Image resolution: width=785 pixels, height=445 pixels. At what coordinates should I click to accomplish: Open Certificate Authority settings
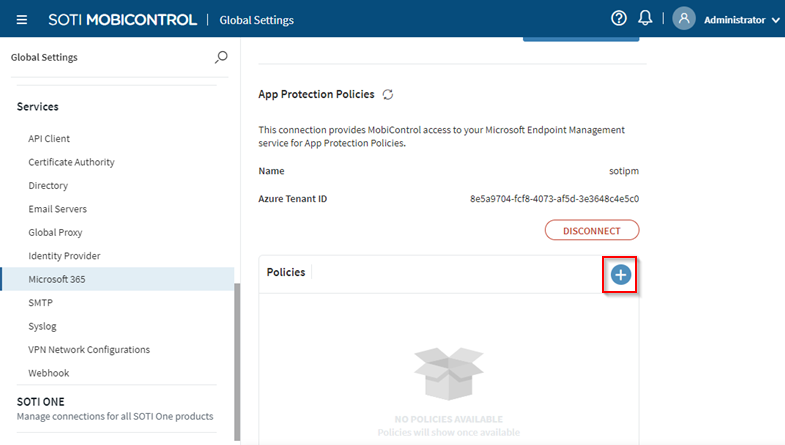point(71,162)
